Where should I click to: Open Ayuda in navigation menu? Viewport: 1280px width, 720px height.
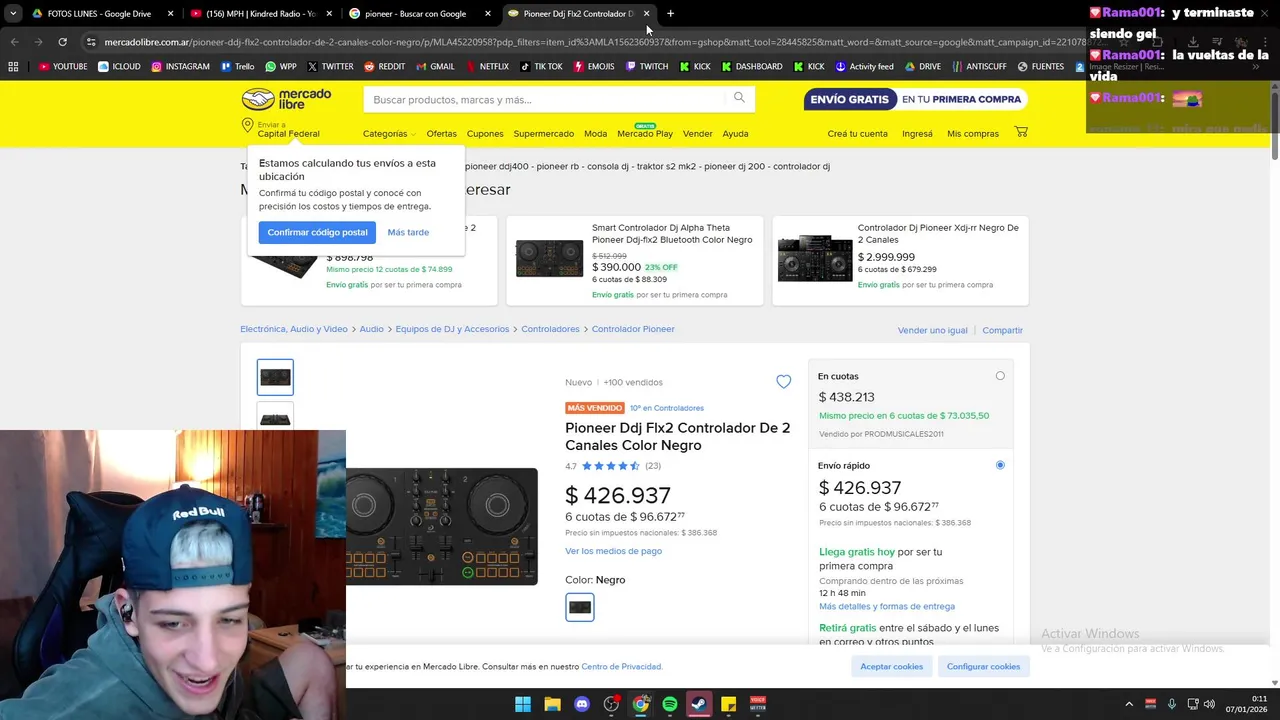point(735,134)
